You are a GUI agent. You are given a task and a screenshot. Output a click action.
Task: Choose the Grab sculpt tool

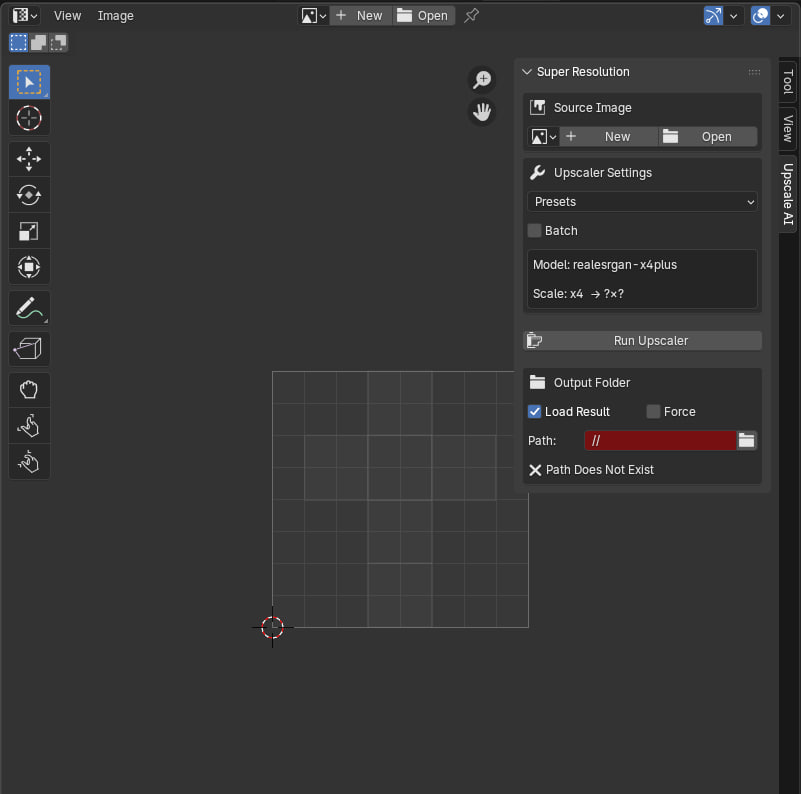tap(29, 390)
